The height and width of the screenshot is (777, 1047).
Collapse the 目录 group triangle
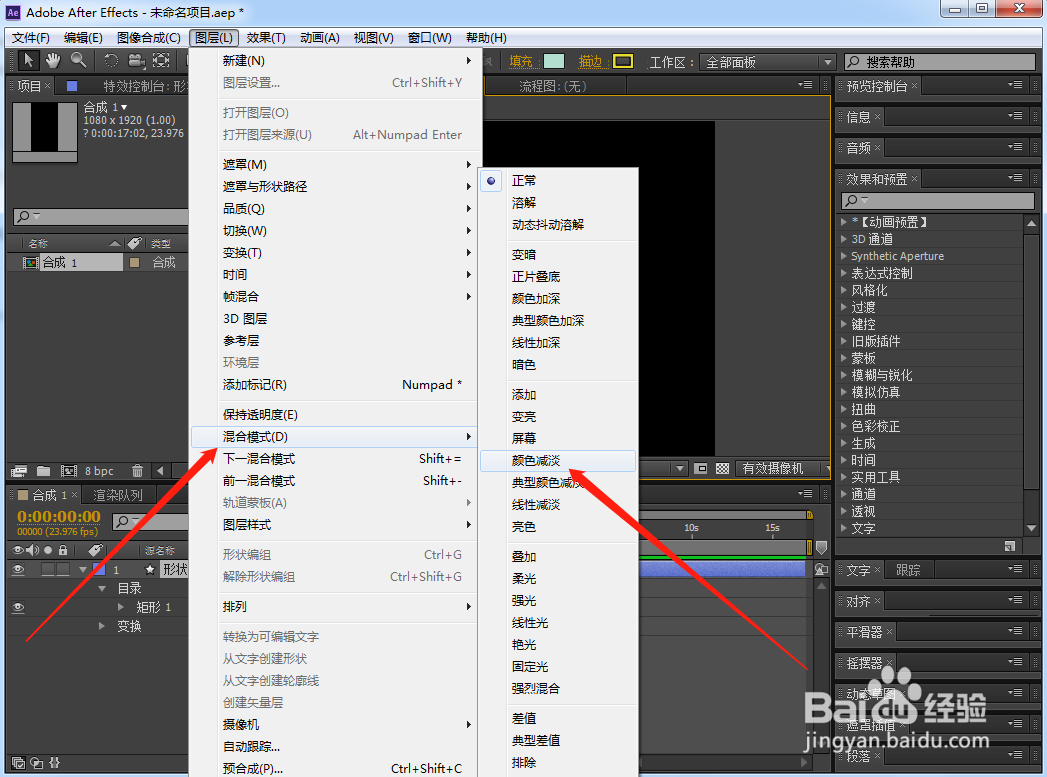coord(102,588)
